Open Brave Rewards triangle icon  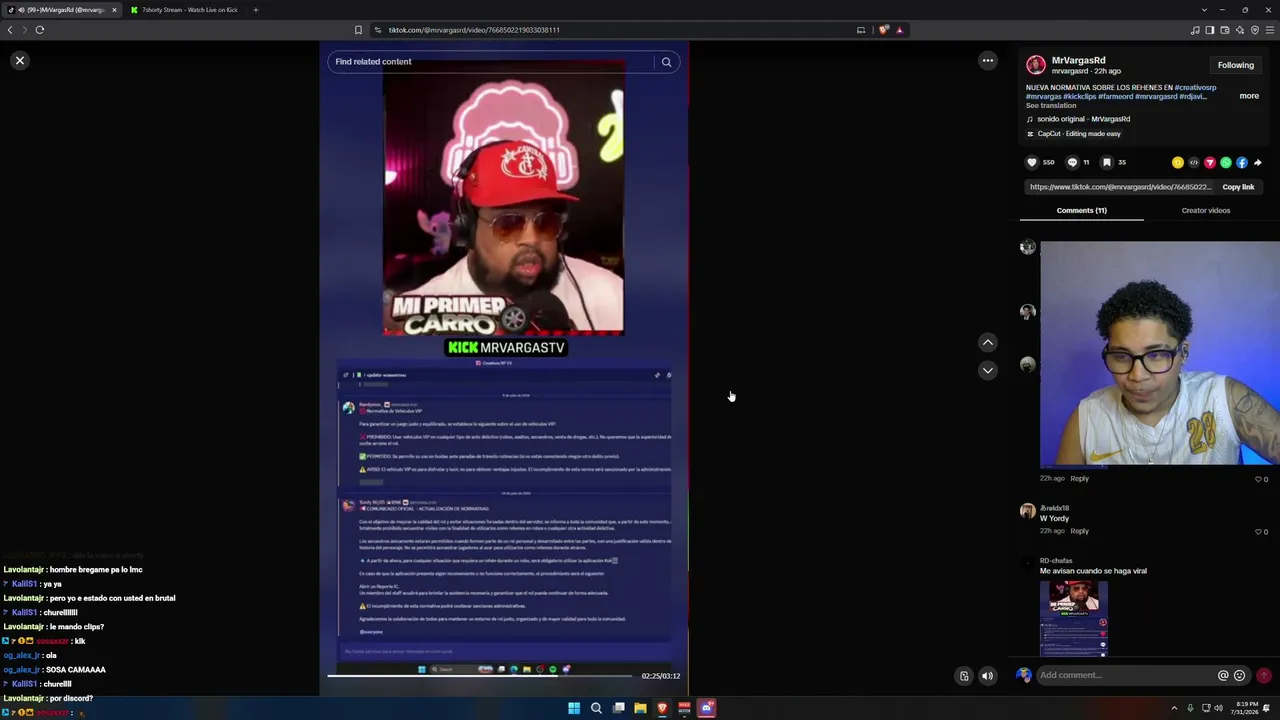click(x=899, y=30)
